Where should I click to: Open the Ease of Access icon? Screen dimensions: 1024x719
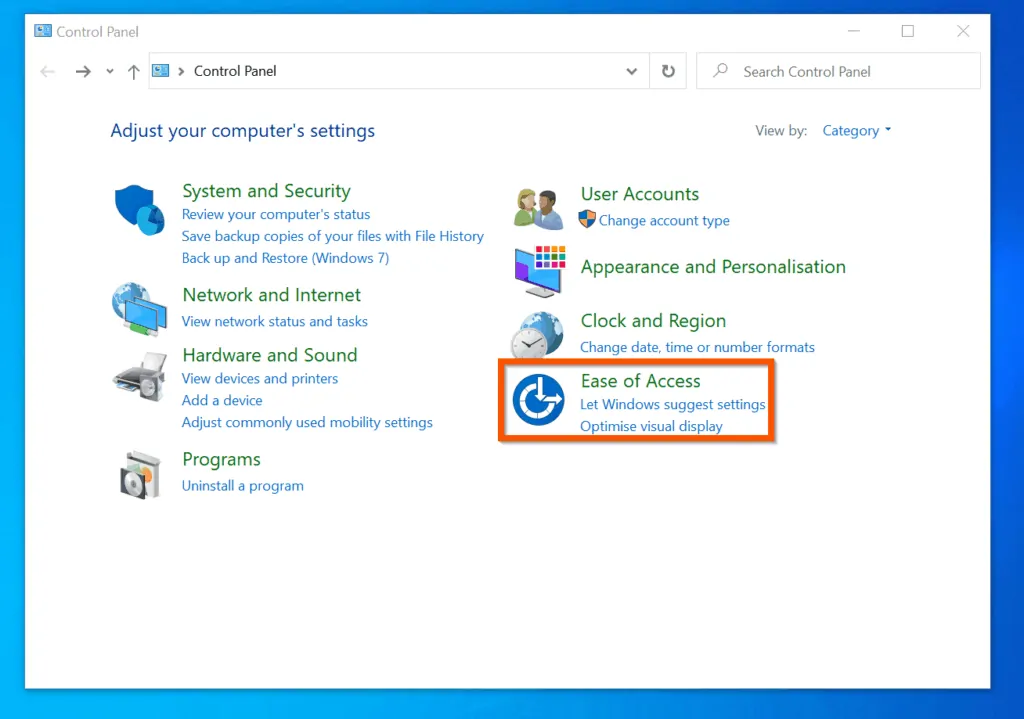coord(538,401)
